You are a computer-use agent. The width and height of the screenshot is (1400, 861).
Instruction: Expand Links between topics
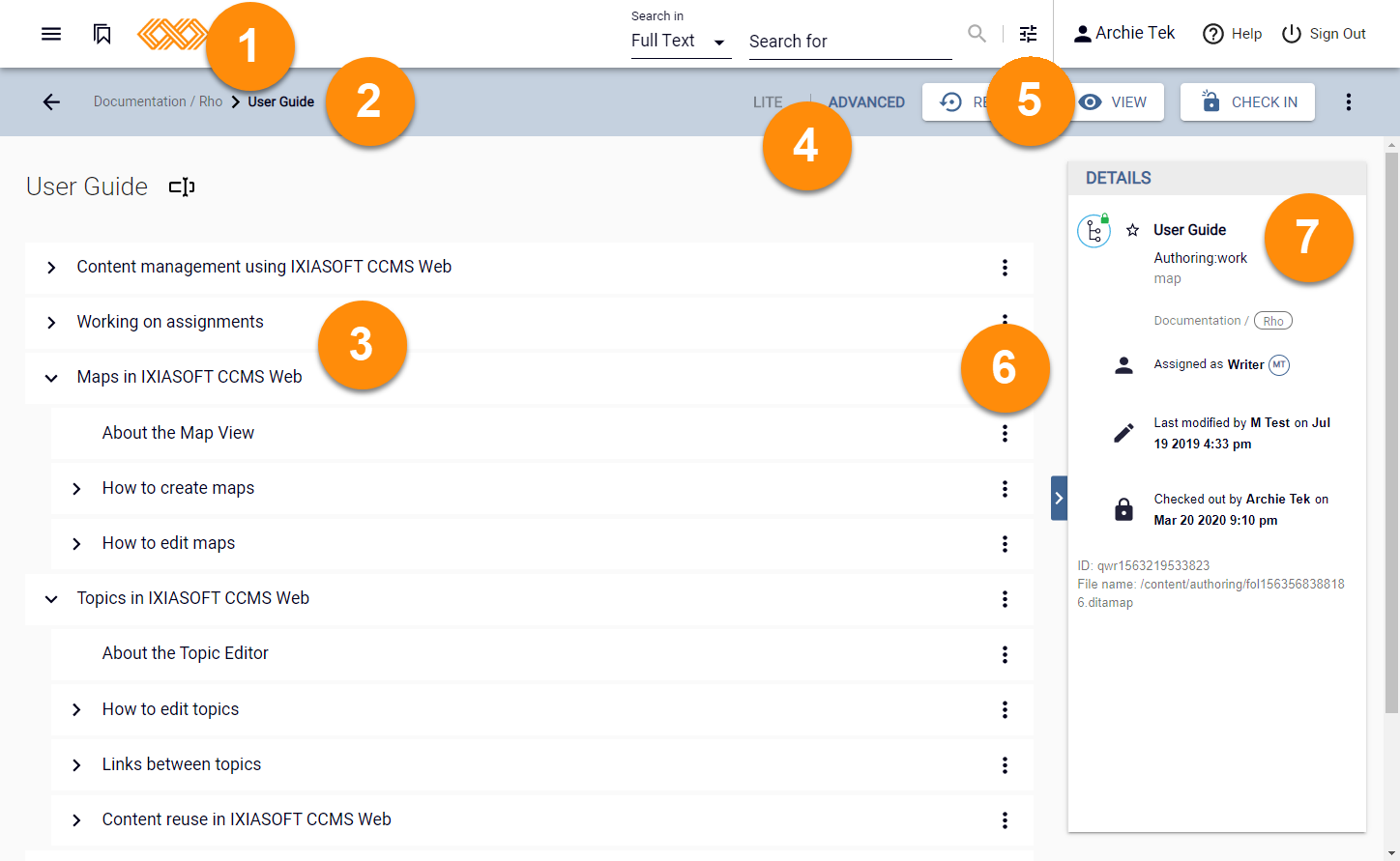pos(76,765)
